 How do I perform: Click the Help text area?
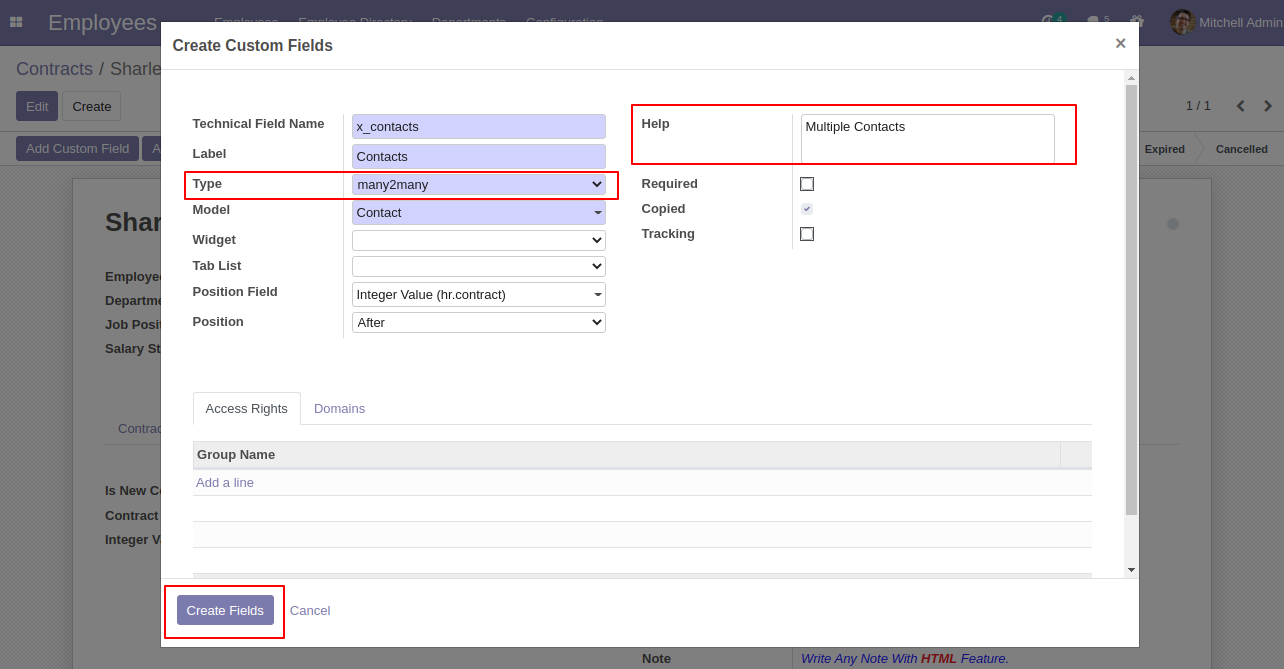[927, 138]
